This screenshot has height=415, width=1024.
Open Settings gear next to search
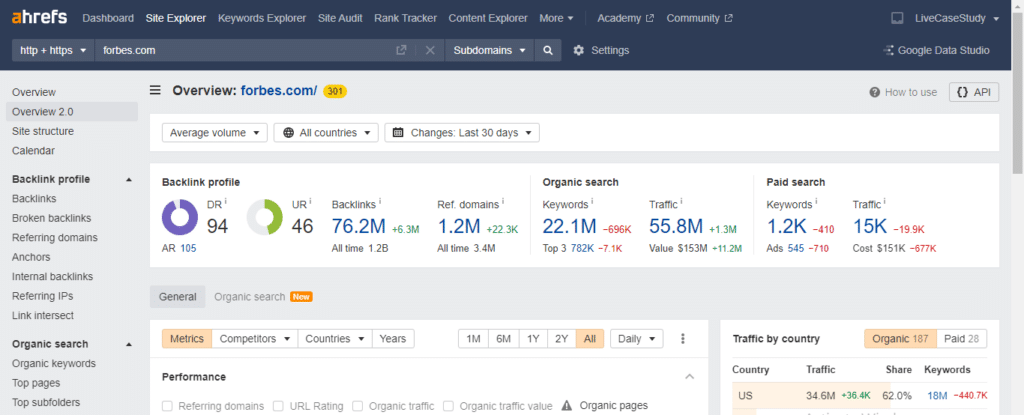(x=579, y=50)
